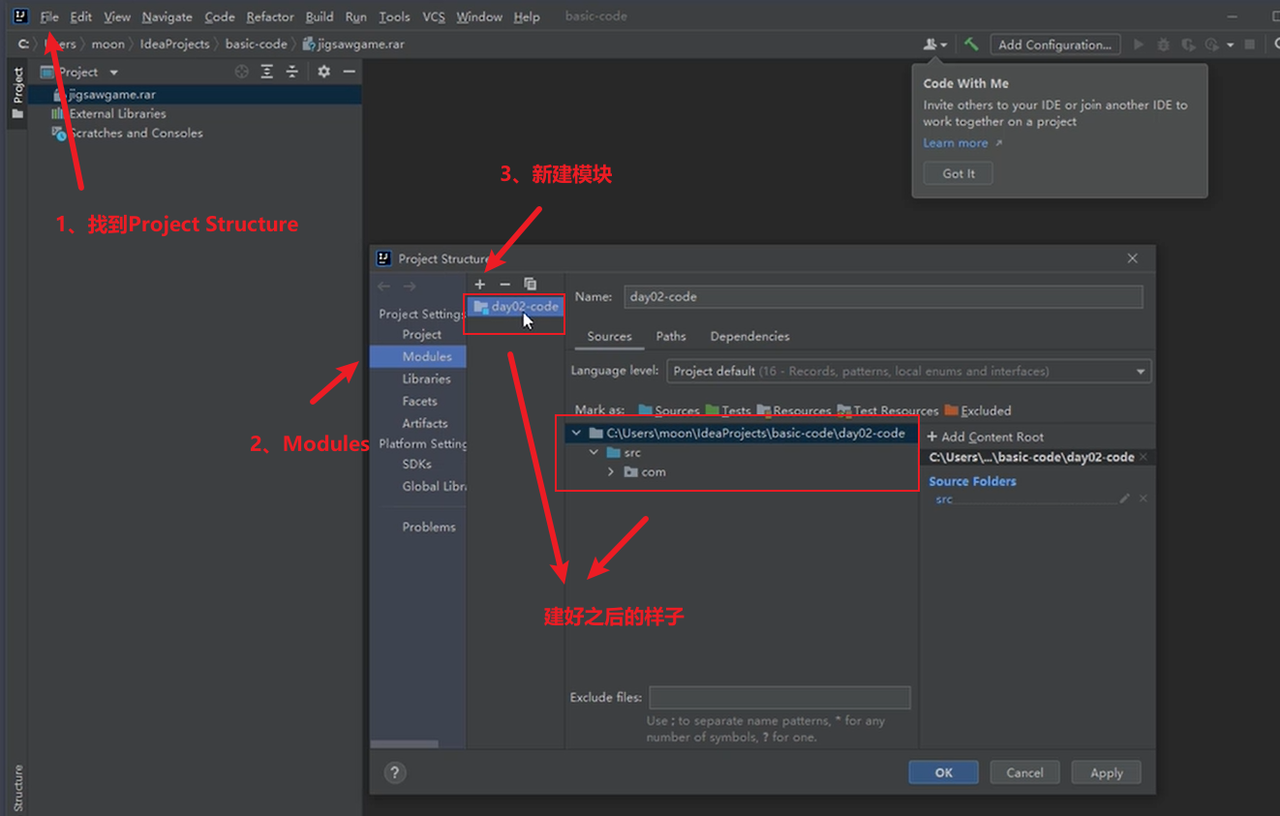Click the Copy module icon

(530, 285)
